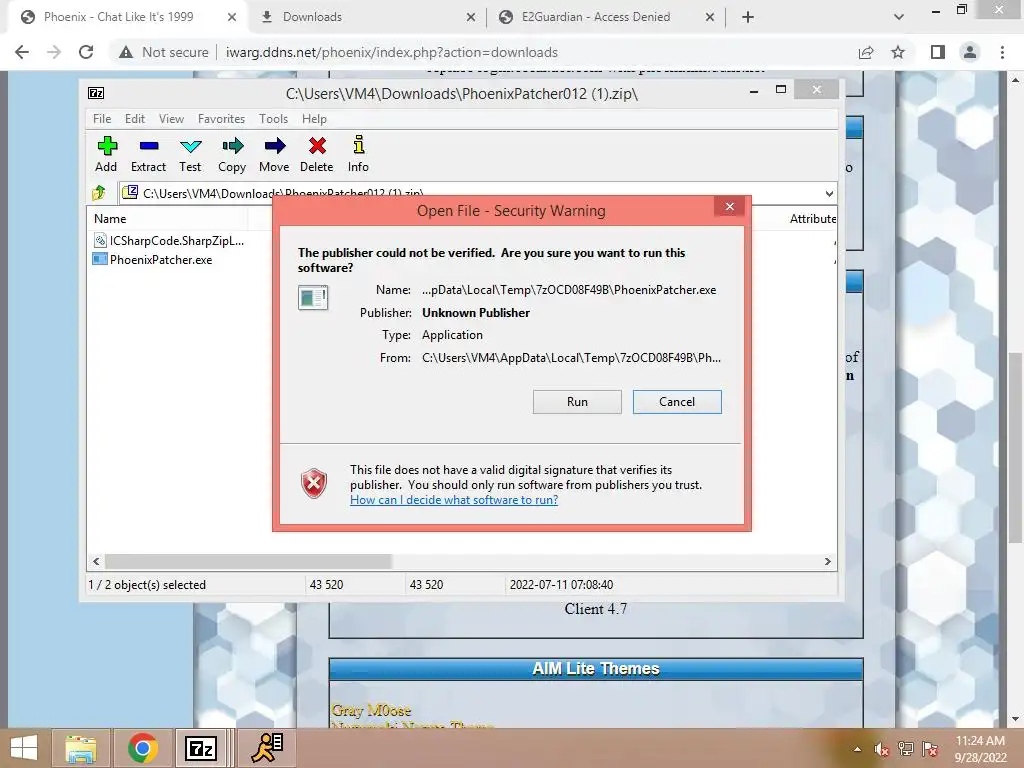Click 7-Zip horizontal scrollbar left arrow

[x=96, y=562]
